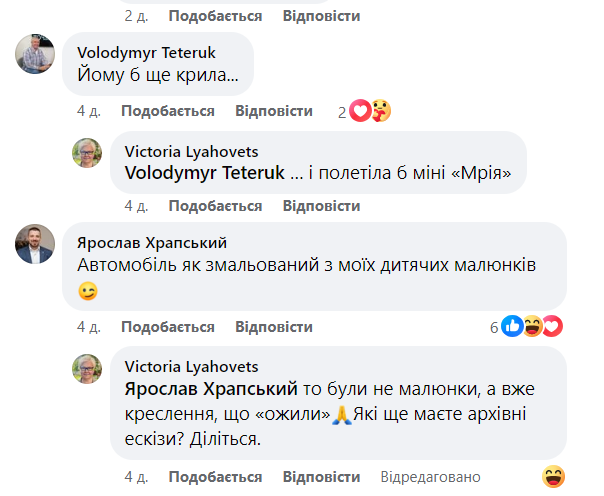Viewport: 604px width, 496px height.
Task: Click the reaction count 6 on Ярослав's comment
Action: tap(494, 327)
